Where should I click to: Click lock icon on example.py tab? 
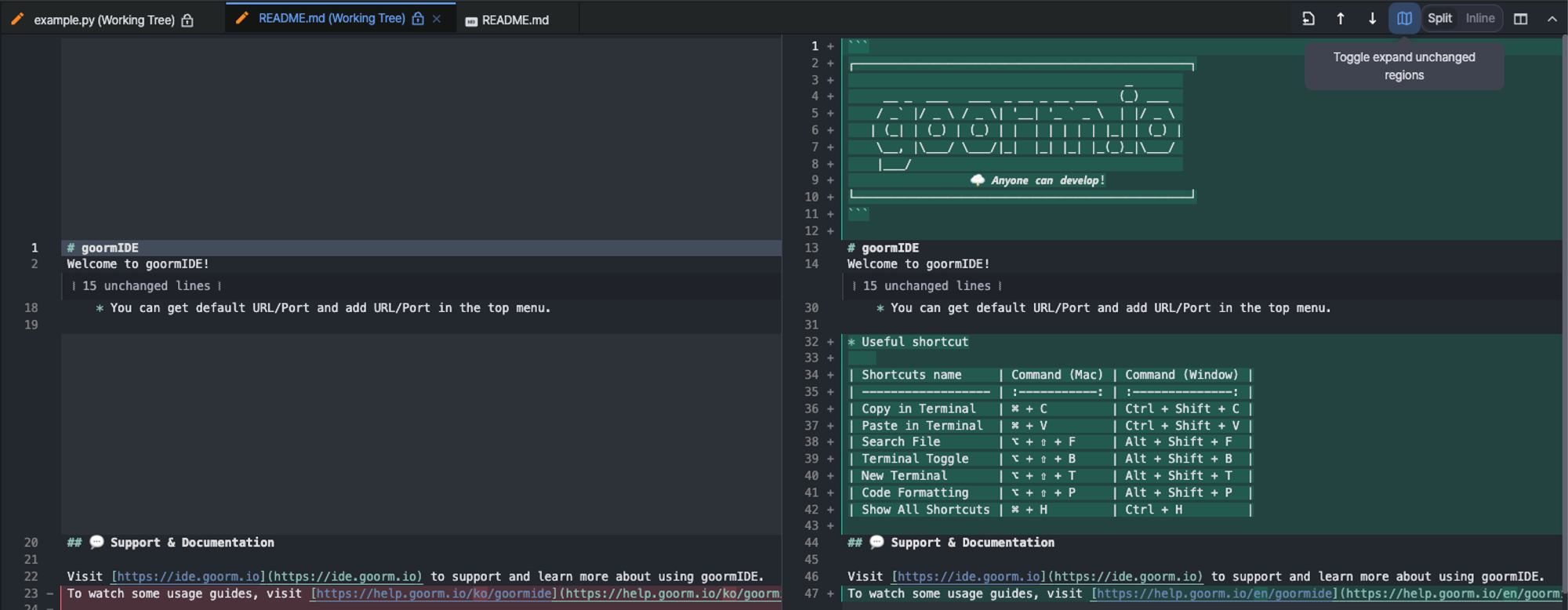[x=187, y=20]
